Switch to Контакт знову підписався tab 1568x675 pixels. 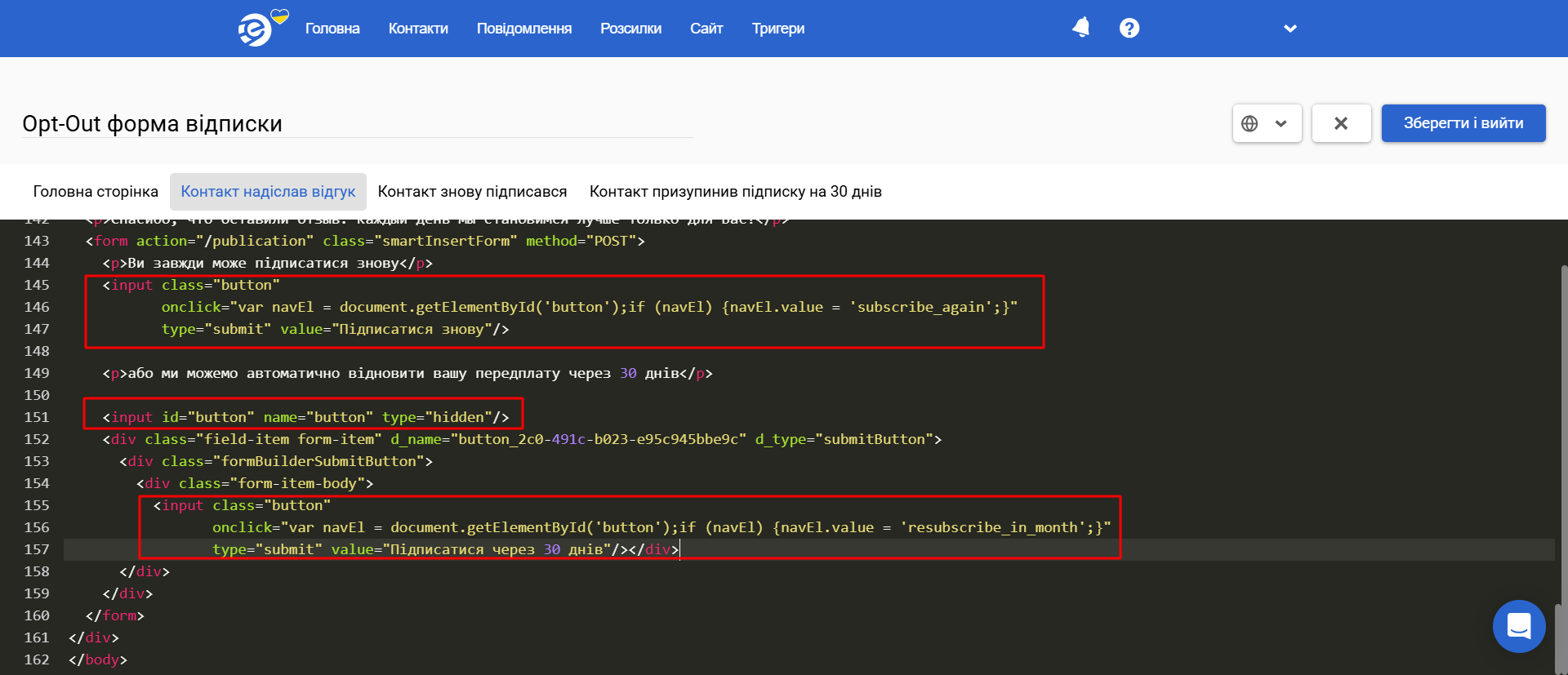[x=472, y=192]
